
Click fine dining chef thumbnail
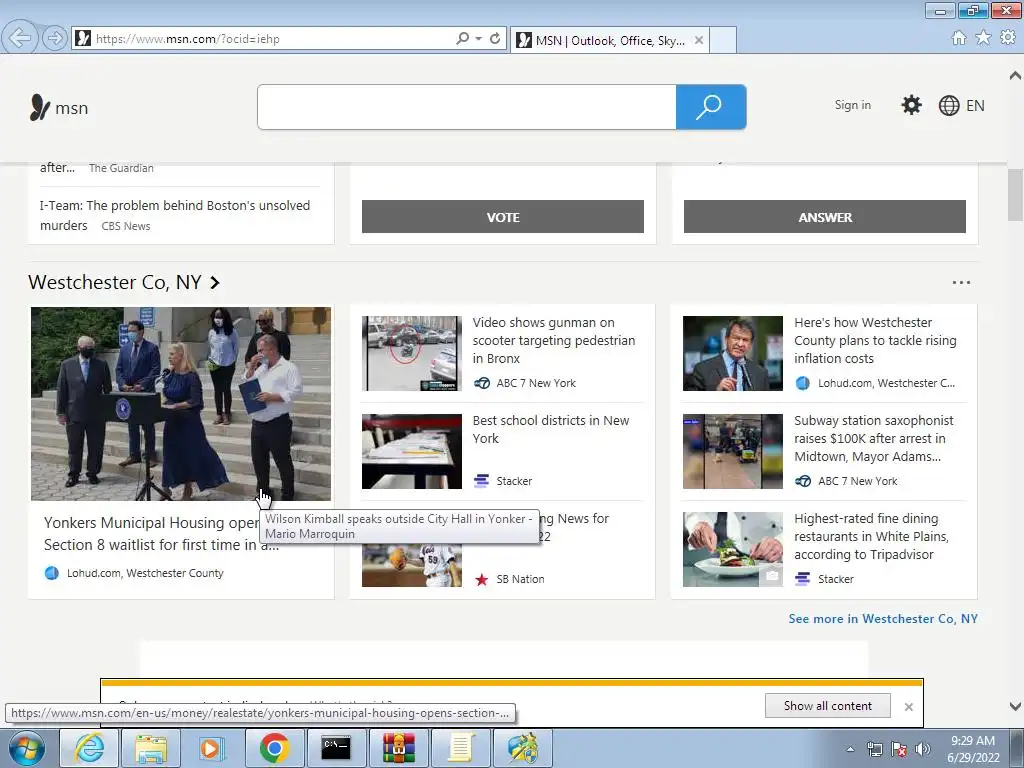tap(733, 549)
